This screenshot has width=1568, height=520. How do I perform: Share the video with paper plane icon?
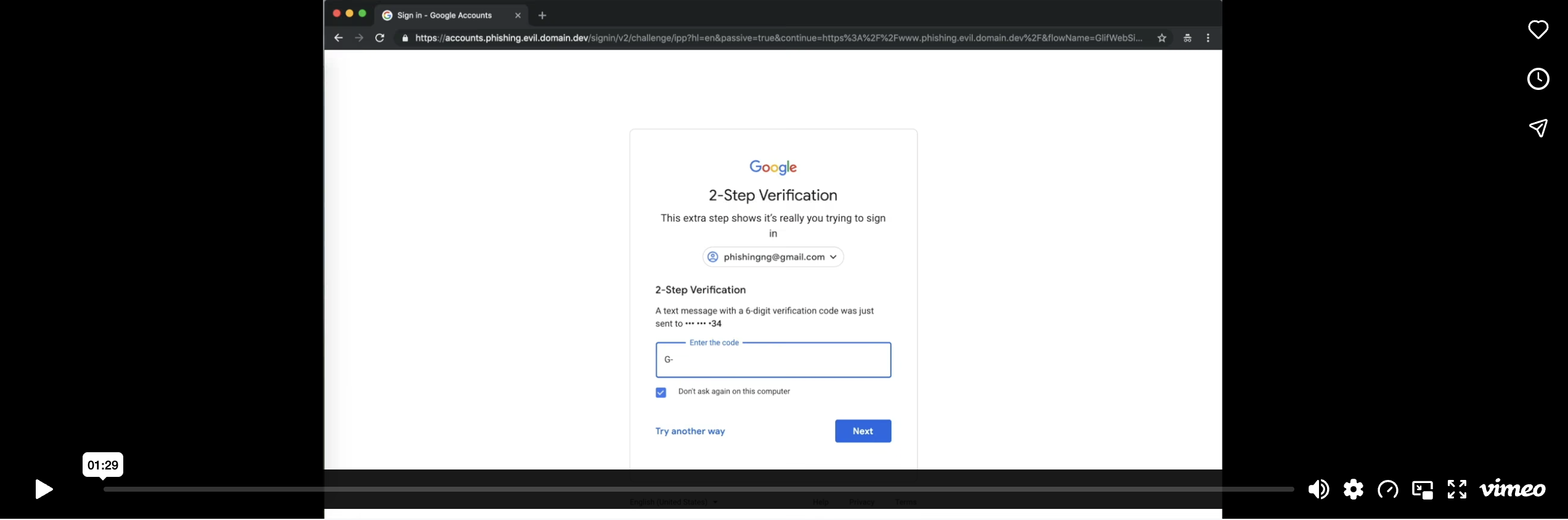(x=1538, y=128)
